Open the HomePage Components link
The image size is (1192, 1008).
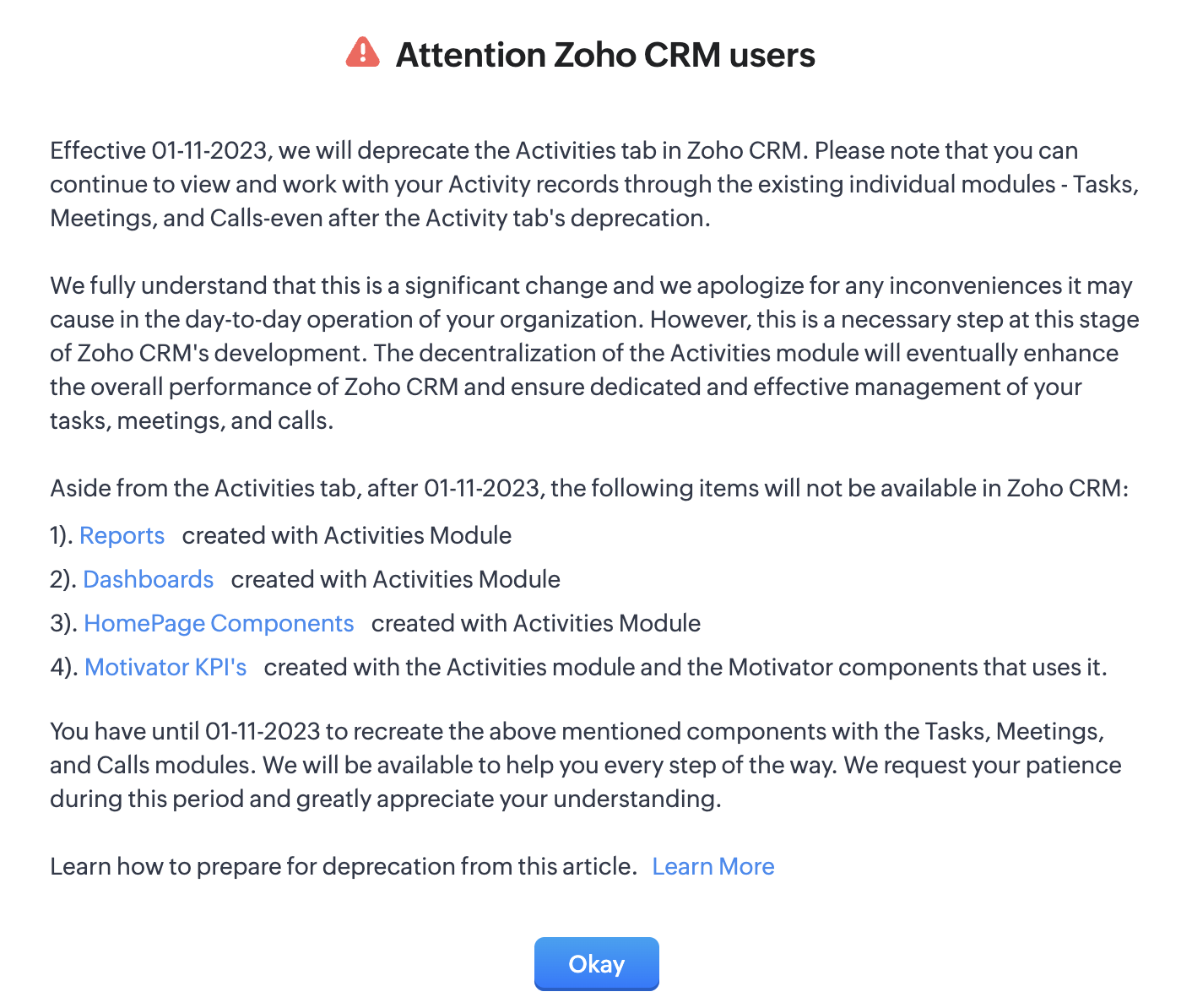(219, 623)
